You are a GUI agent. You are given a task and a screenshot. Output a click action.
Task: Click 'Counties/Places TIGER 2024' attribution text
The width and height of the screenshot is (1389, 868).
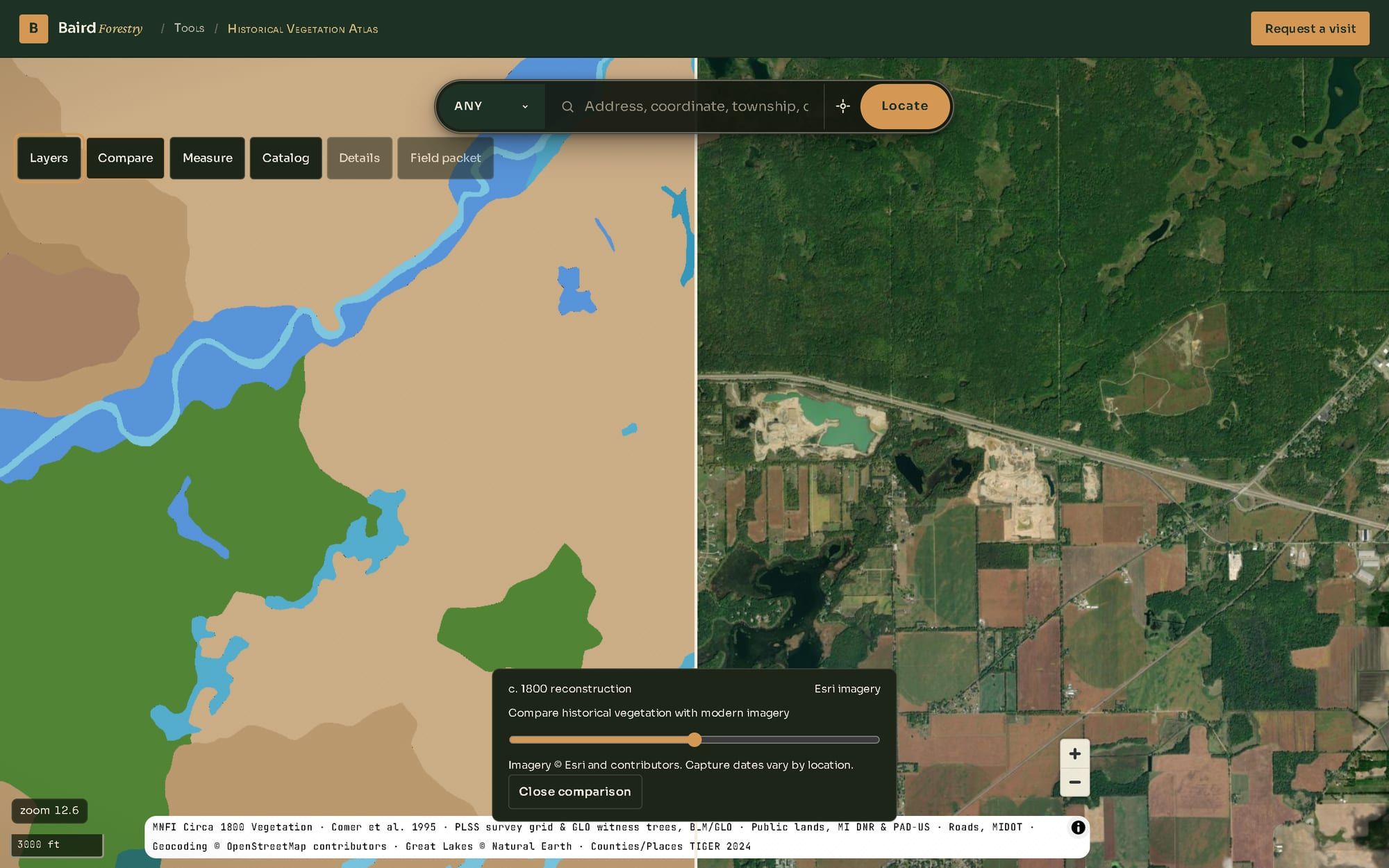(671, 846)
